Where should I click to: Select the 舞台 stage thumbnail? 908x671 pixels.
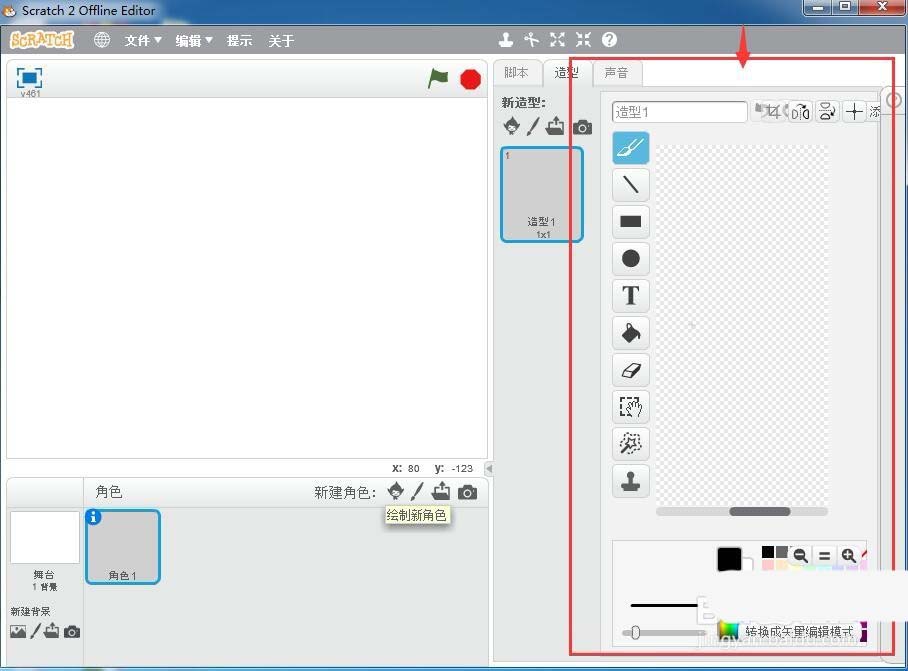(45, 537)
